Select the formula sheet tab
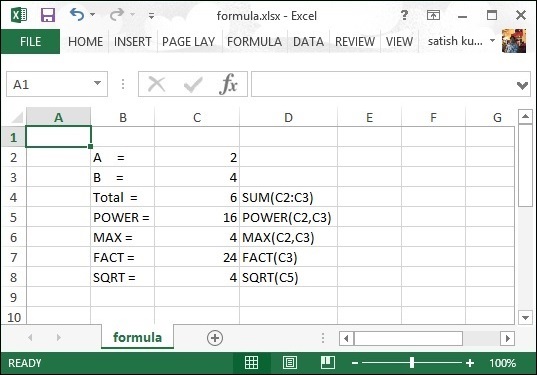This screenshot has height=375, width=537. [x=137, y=337]
